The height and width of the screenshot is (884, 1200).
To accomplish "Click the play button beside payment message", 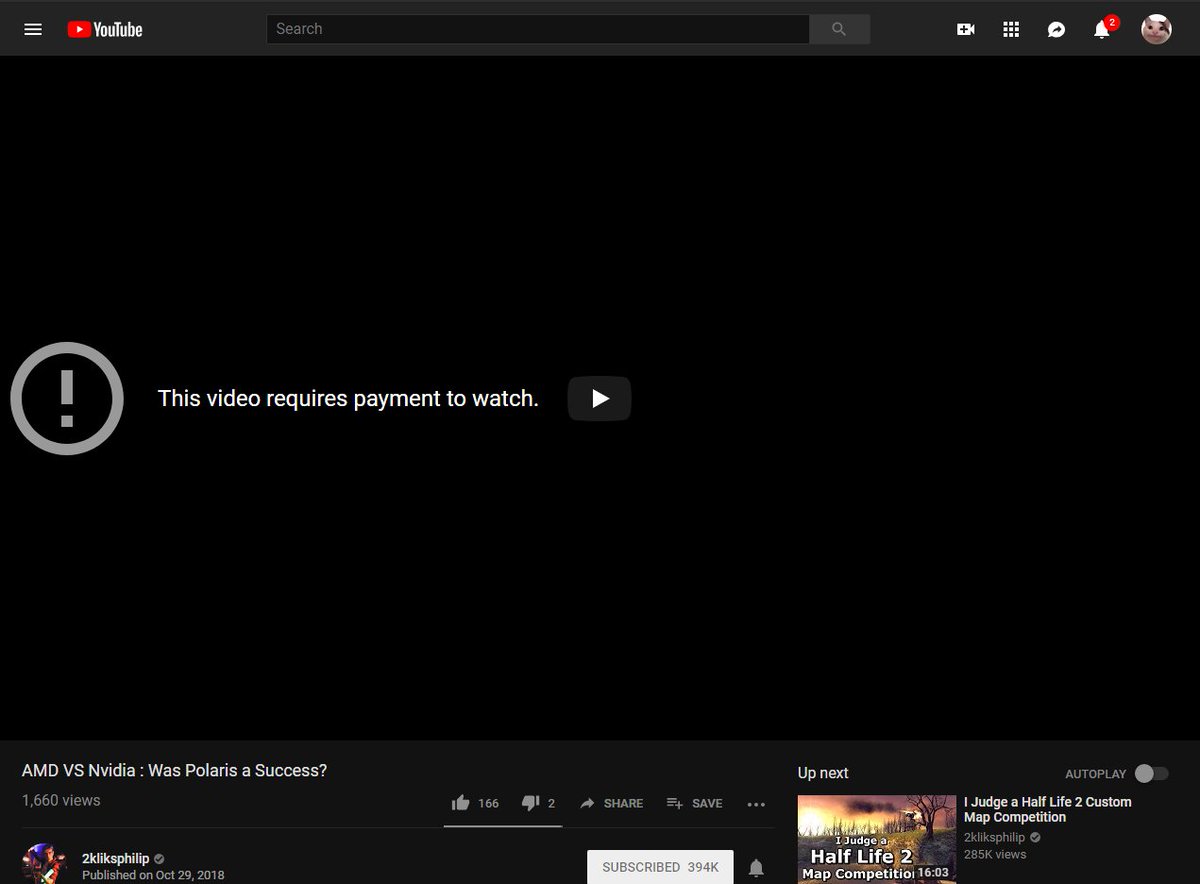I will point(599,398).
